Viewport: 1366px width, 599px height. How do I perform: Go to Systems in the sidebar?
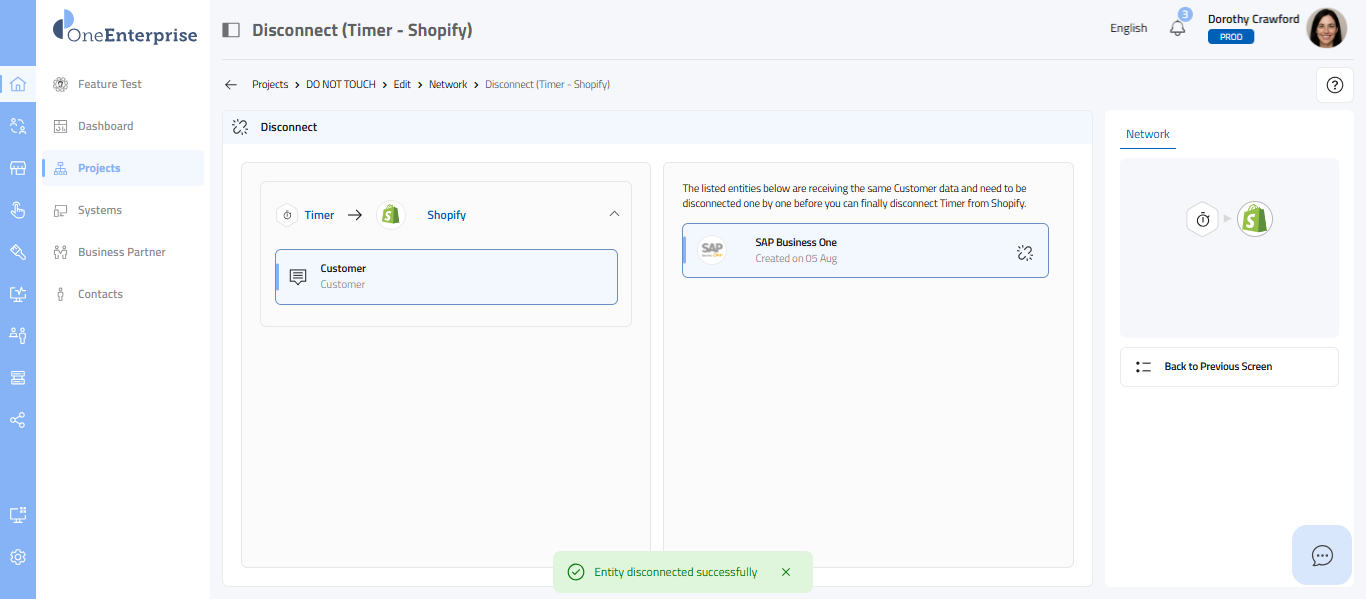[x=100, y=210]
